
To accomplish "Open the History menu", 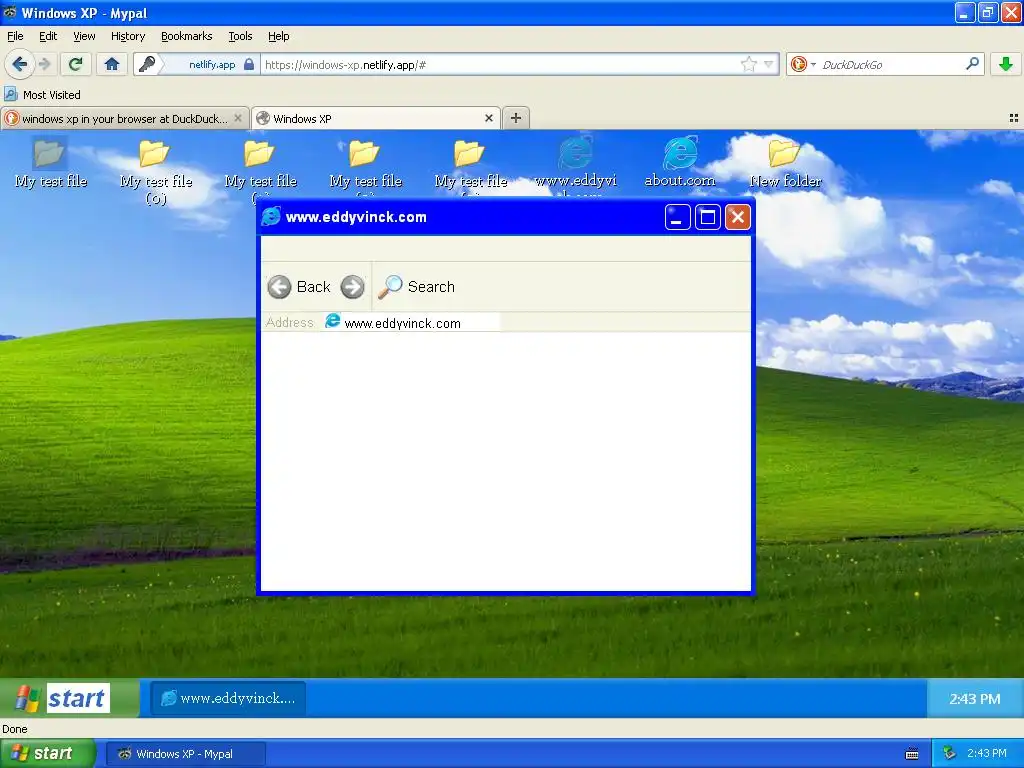I will (x=128, y=36).
